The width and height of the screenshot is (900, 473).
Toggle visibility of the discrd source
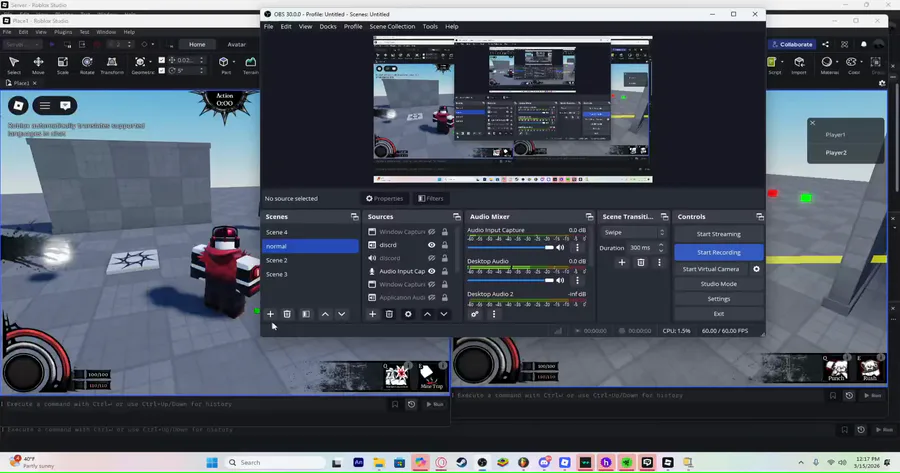click(432, 245)
